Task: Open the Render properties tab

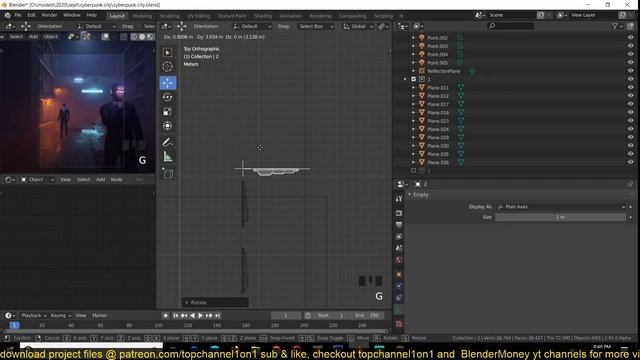Action: pos(399,213)
